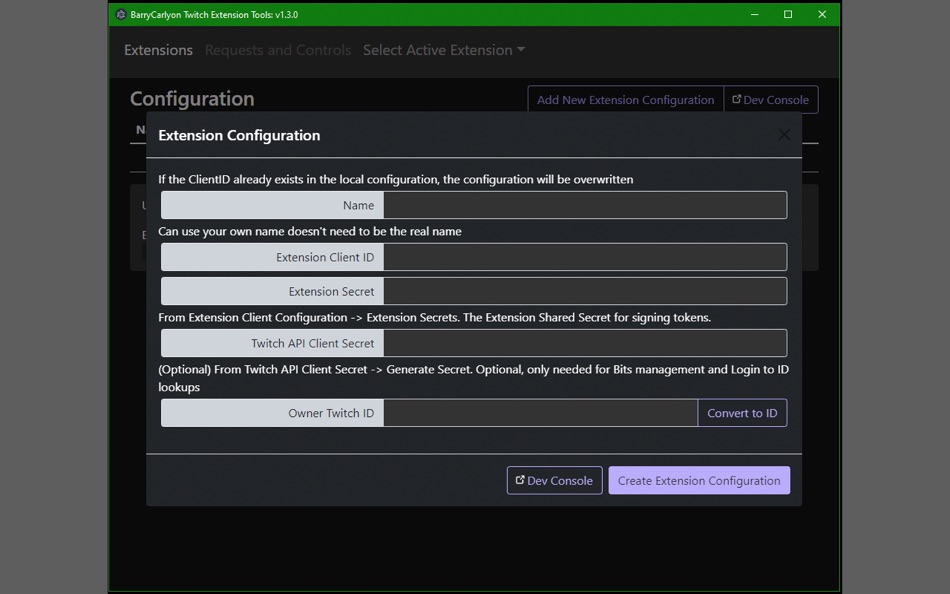The height and width of the screenshot is (594, 950).
Task: Minimize the Twitch Extension Tools window
Action: pos(754,15)
